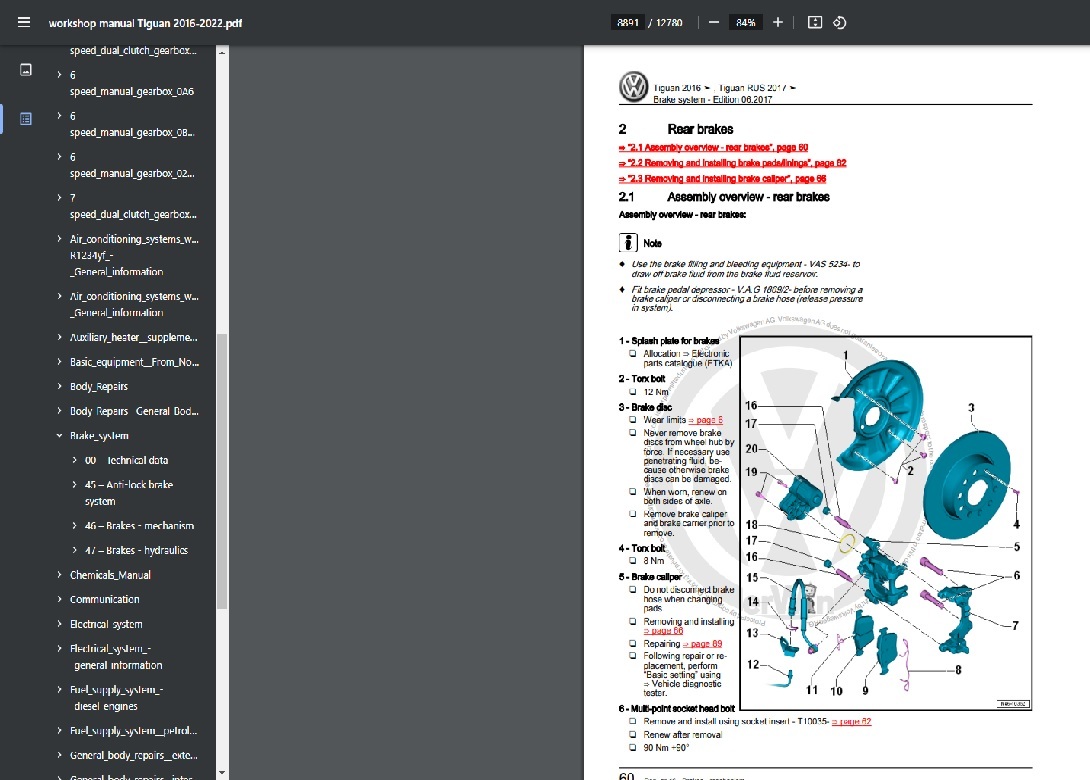Open the Body Repairs General Body outline item
Image resolution: width=1090 pixels, height=780 pixels.
[134, 411]
